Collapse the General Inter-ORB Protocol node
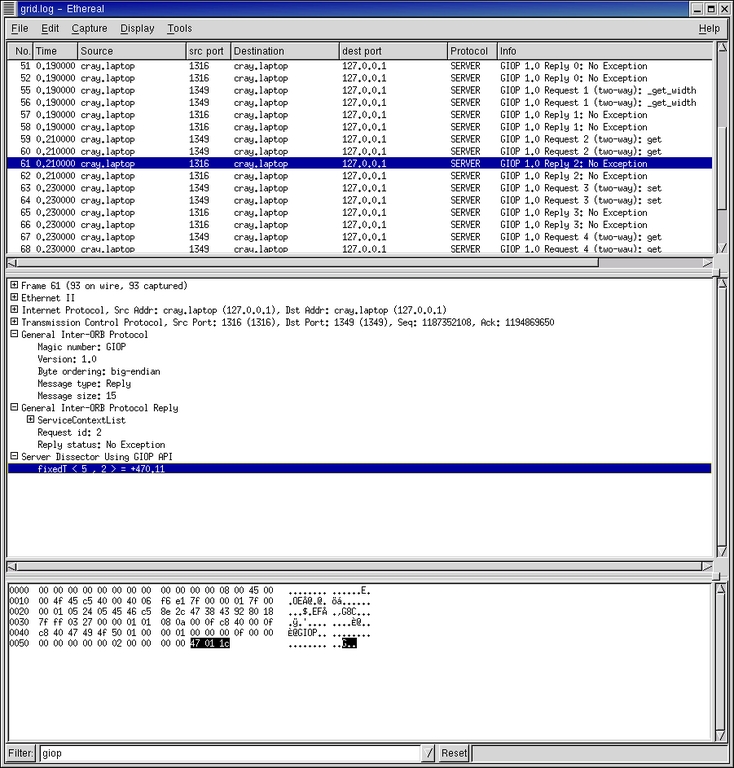 pyautogui.click(x=14, y=335)
